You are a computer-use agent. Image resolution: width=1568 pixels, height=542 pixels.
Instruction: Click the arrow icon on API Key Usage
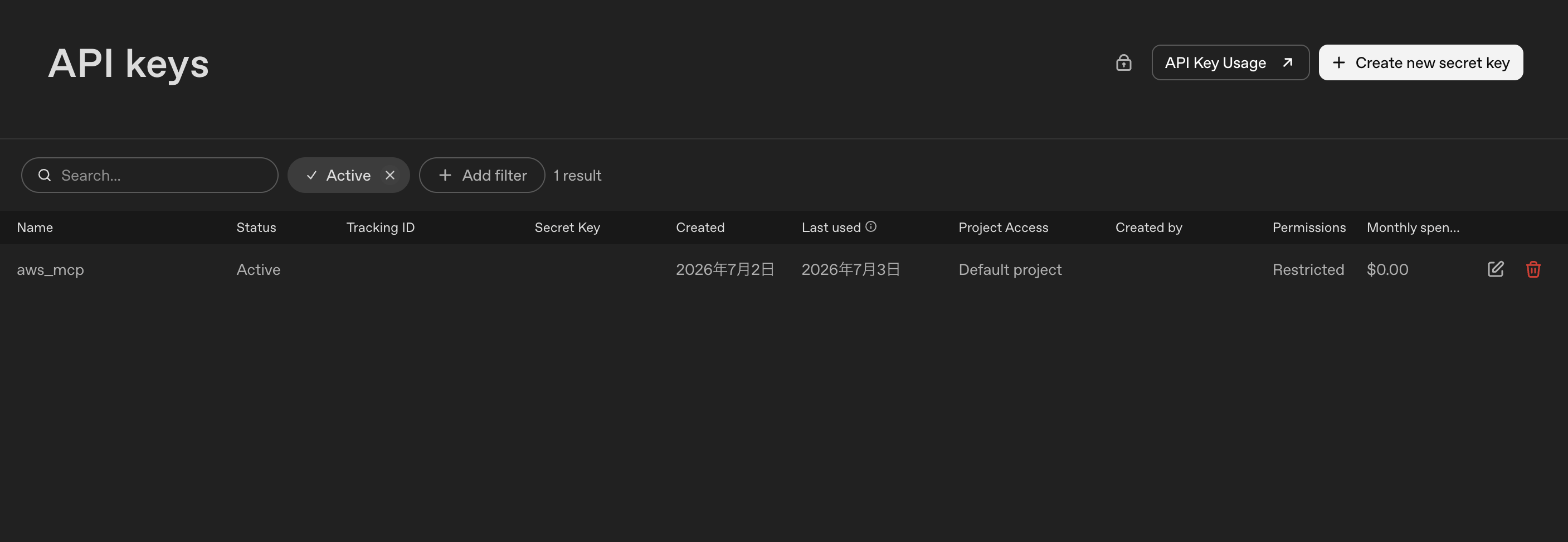point(1287,62)
